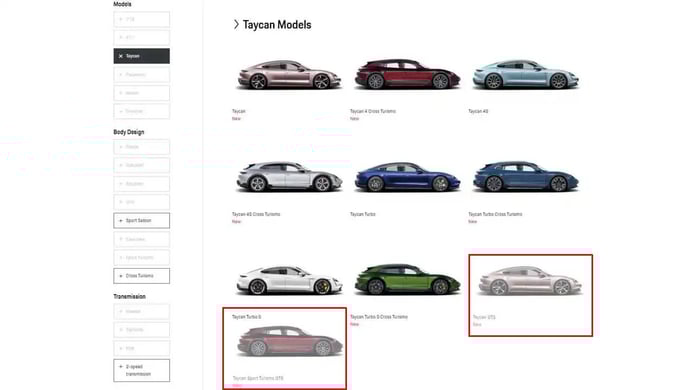Click New label under Taycan Turbo S Cross Turismo

(355, 324)
